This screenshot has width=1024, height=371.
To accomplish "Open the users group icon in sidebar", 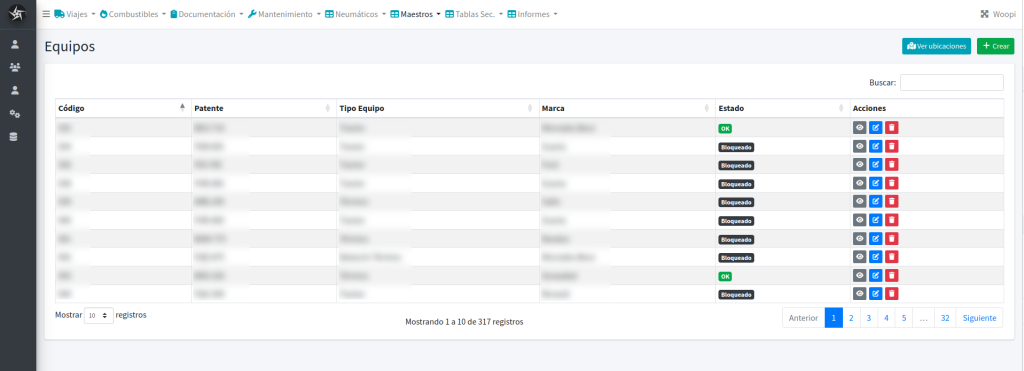I will pyautogui.click(x=14, y=67).
